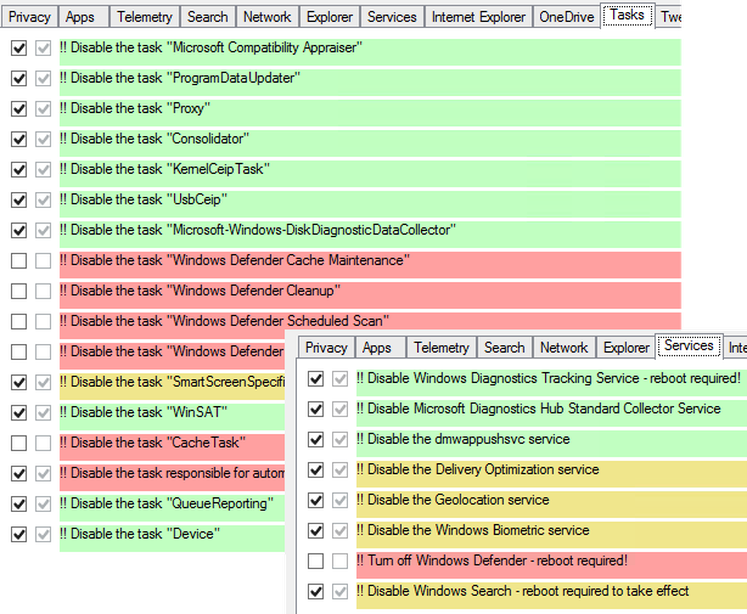The image size is (747, 614).
Task: Uncheck "Microsoft Compatibility Appraiser" task checkbox
Action: [x=19, y=48]
